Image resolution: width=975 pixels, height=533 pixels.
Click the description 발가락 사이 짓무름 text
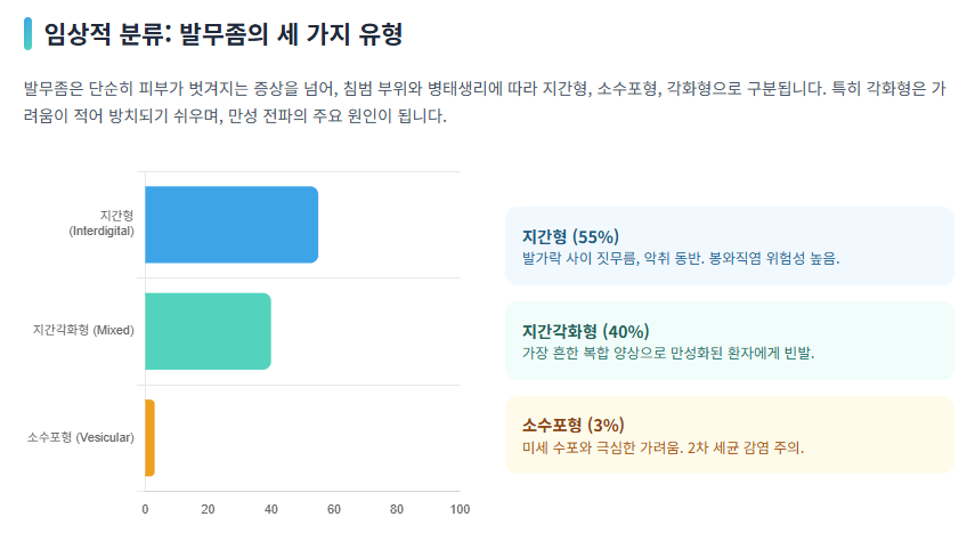click(x=681, y=259)
